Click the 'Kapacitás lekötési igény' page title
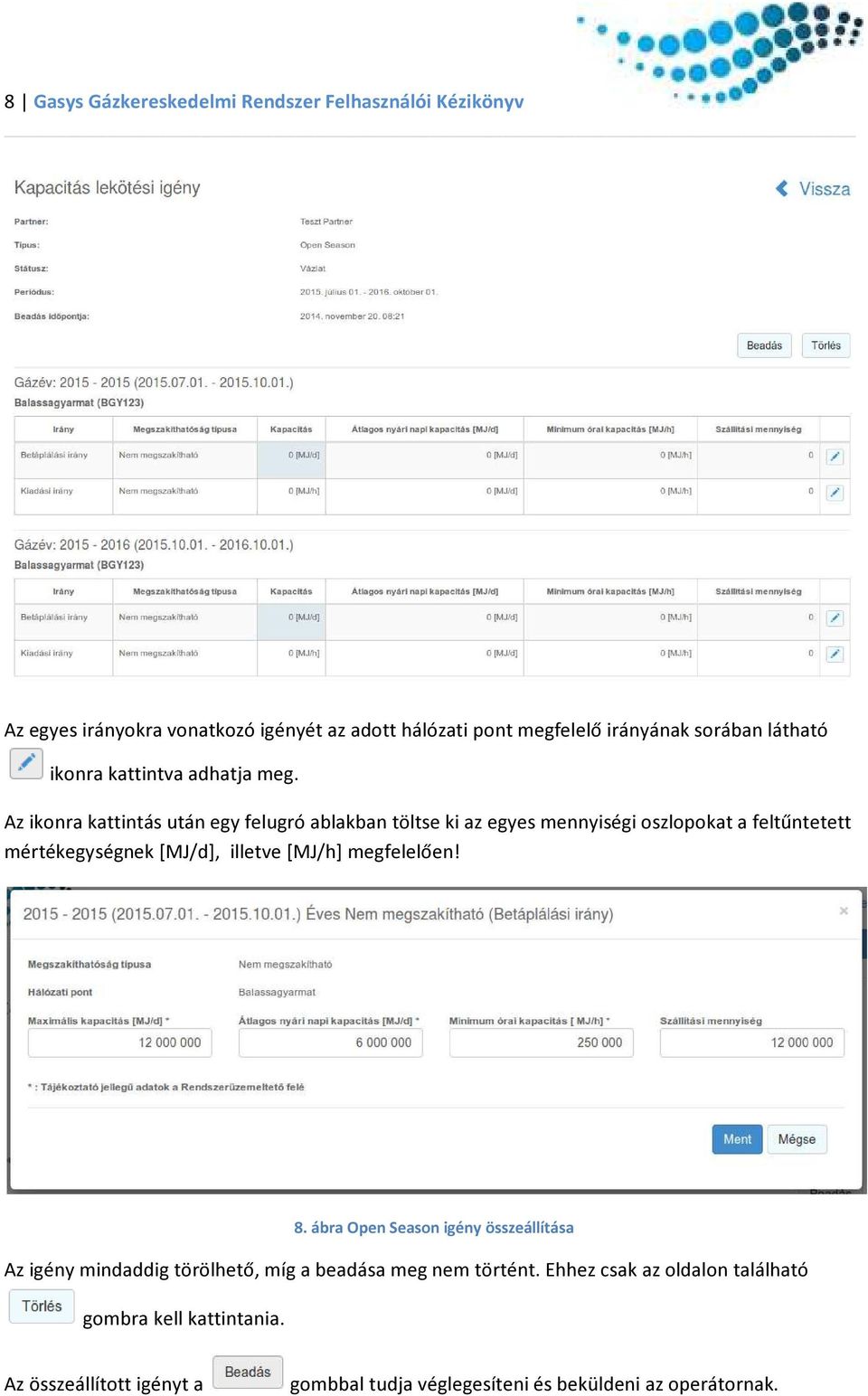Viewport: 868px width, 1396px height. (x=107, y=187)
